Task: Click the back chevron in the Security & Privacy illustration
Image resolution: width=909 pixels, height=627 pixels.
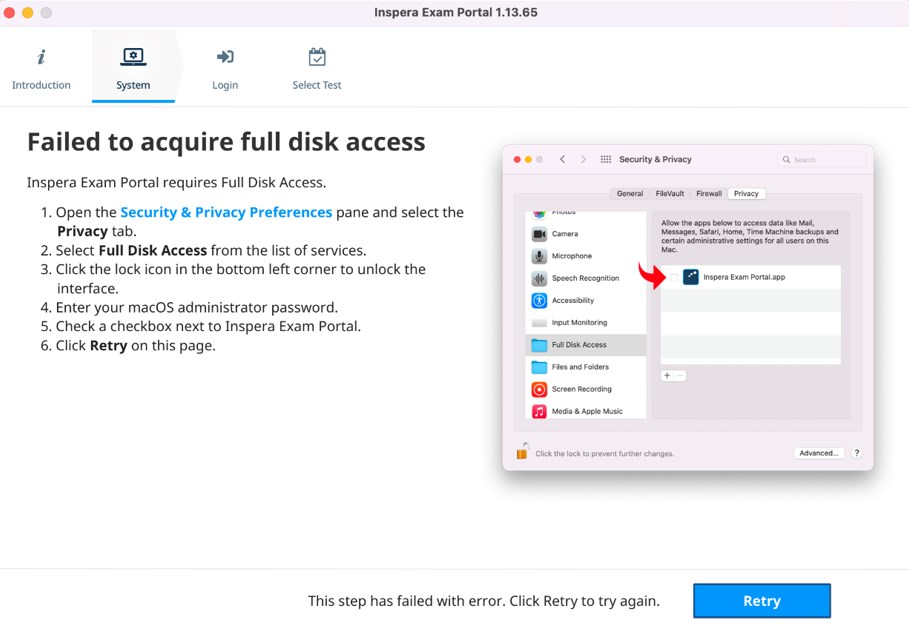Action: 562,159
